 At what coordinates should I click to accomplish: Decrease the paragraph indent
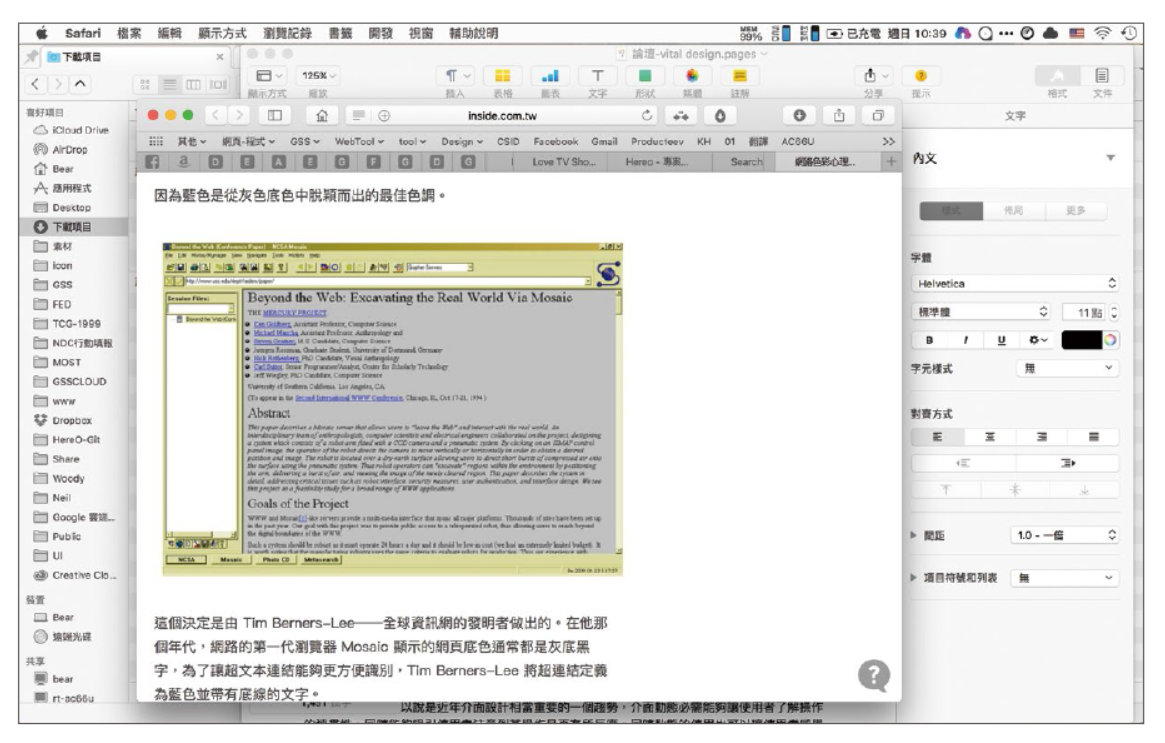(963, 463)
